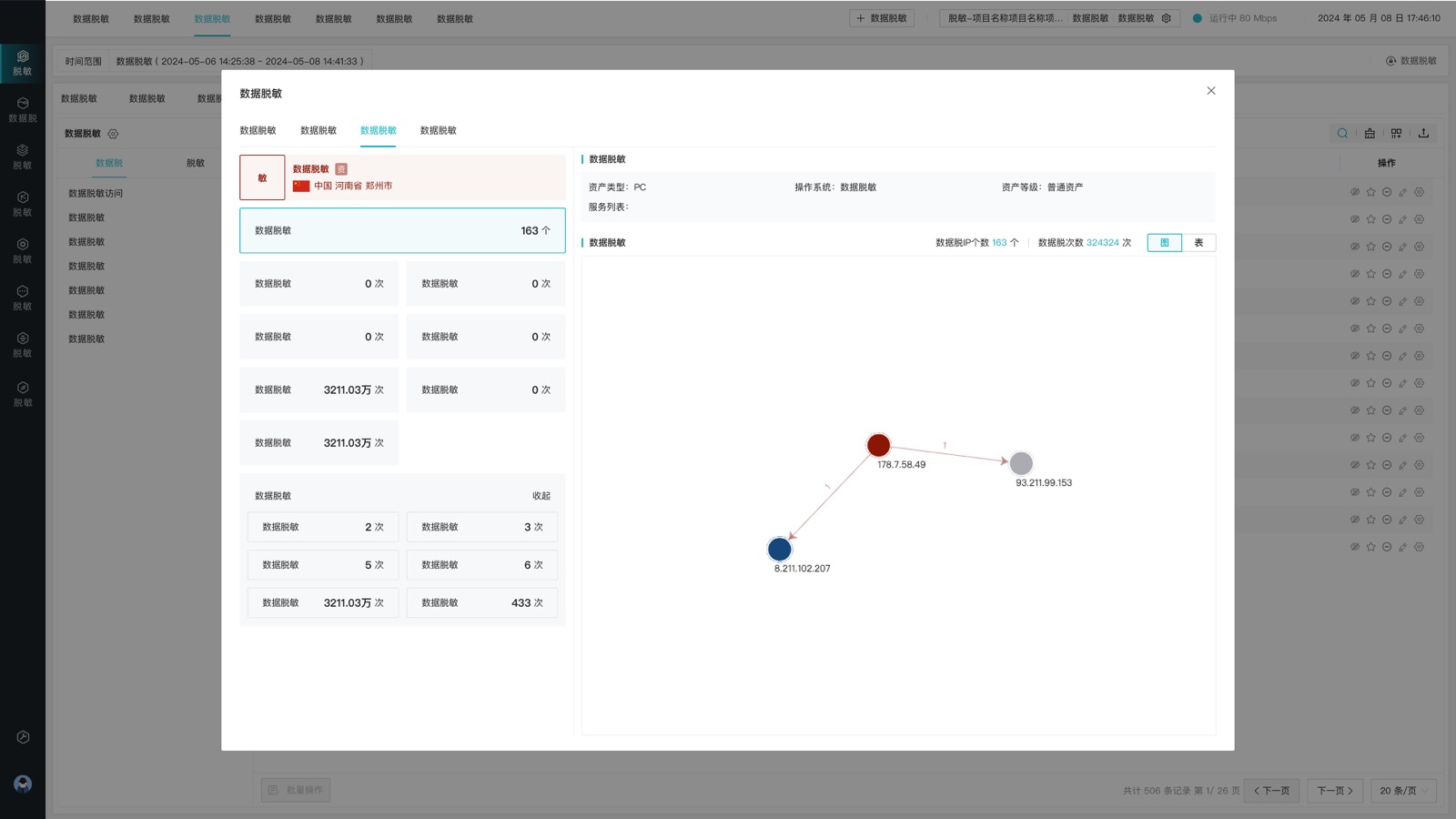This screenshot has height=819, width=1456.
Task: Click the settings gear in the first table row
Action: coord(1419,192)
